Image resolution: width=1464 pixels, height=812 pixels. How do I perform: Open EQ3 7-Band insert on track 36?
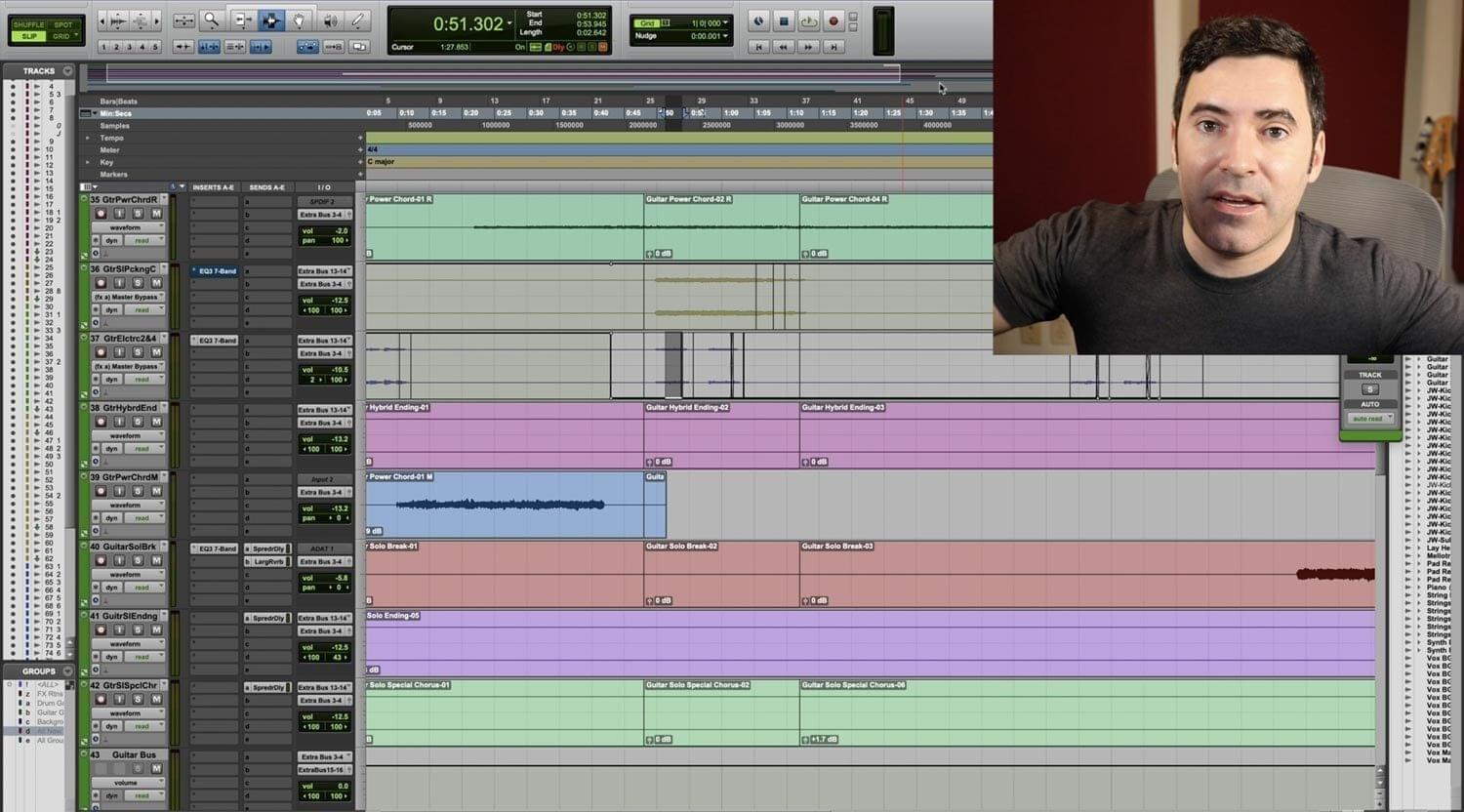pos(217,270)
